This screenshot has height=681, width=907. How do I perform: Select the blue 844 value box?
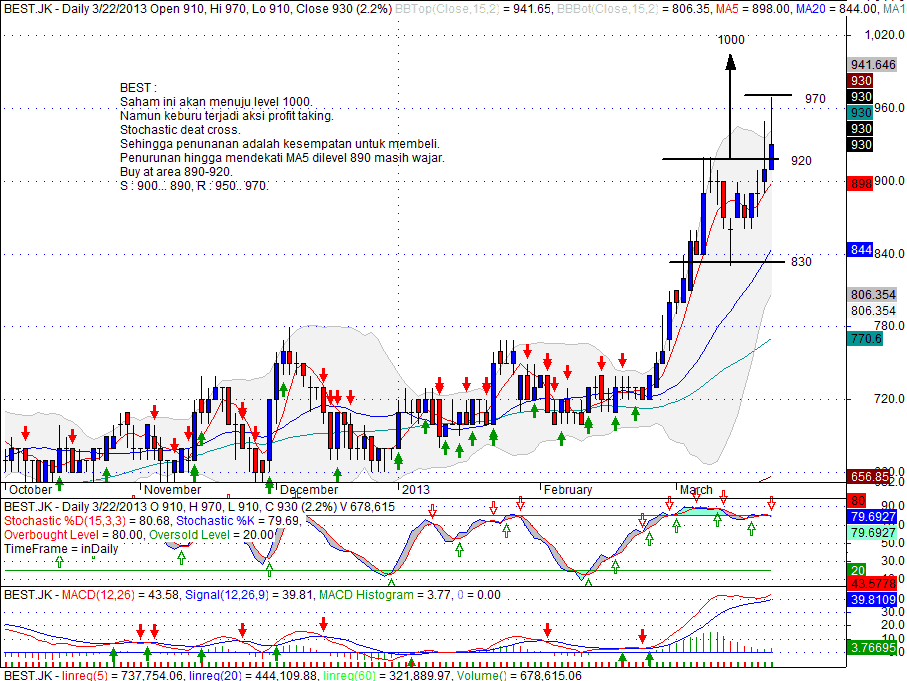(x=861, y=250)
